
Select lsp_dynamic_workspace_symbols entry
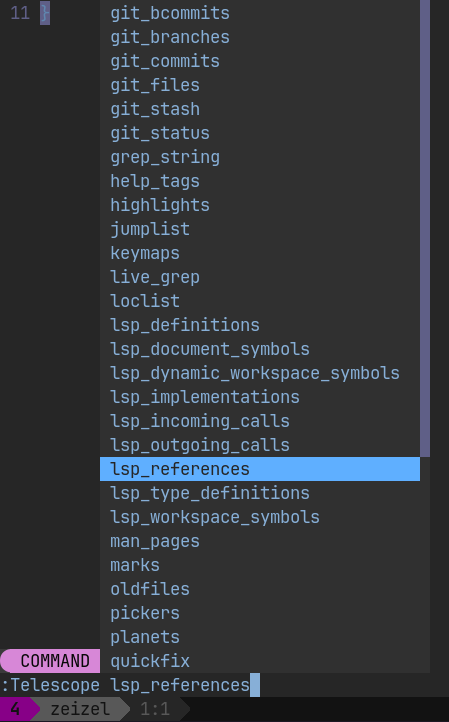click(260, 373)
